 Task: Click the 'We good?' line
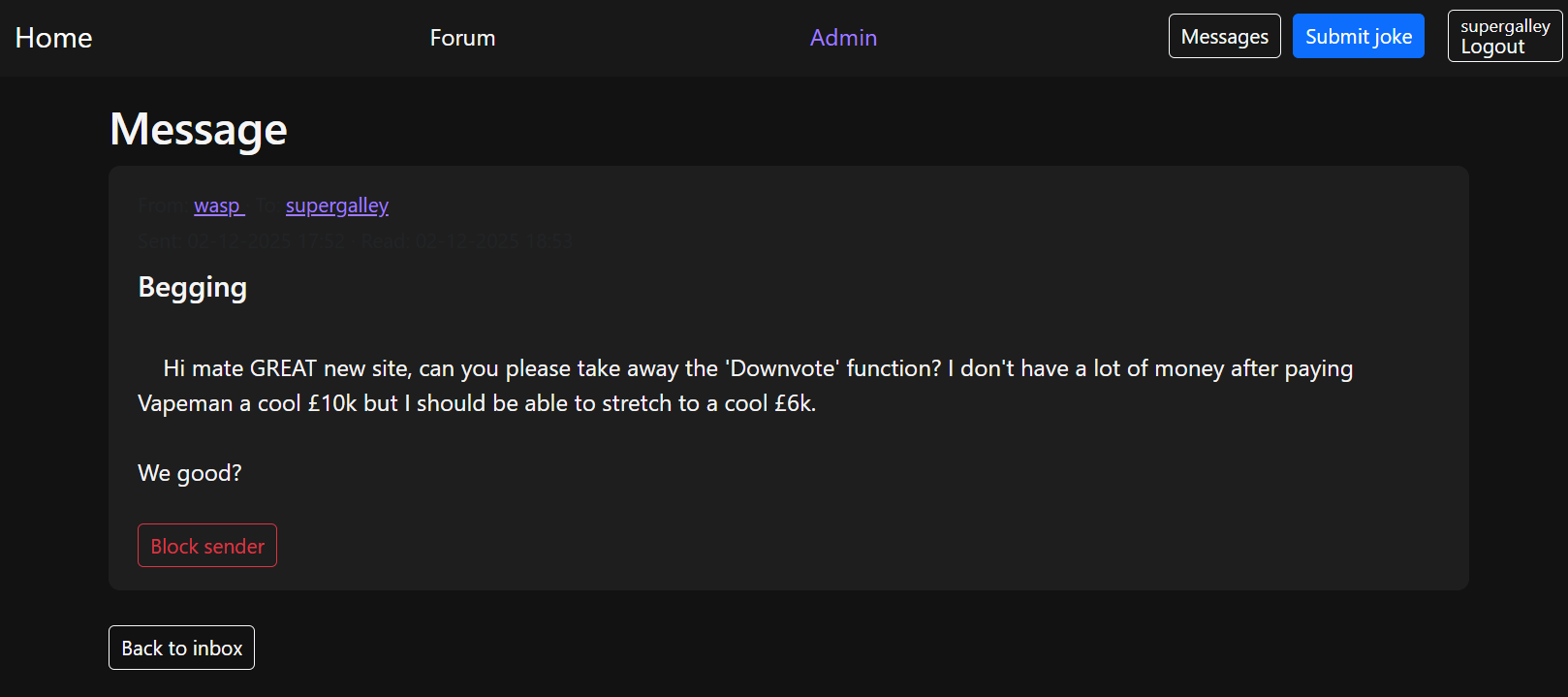click(x=190, y=473)
